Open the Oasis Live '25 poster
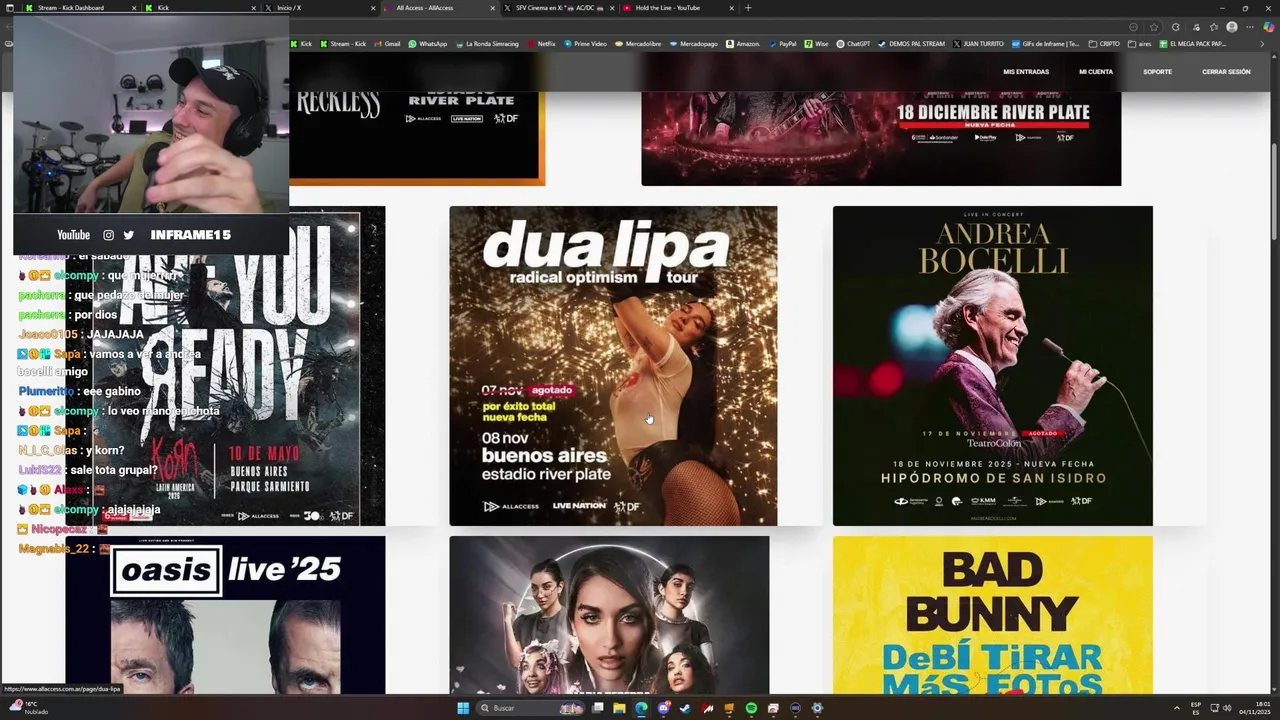This screenshot has height=720, width=1280. 225,615
